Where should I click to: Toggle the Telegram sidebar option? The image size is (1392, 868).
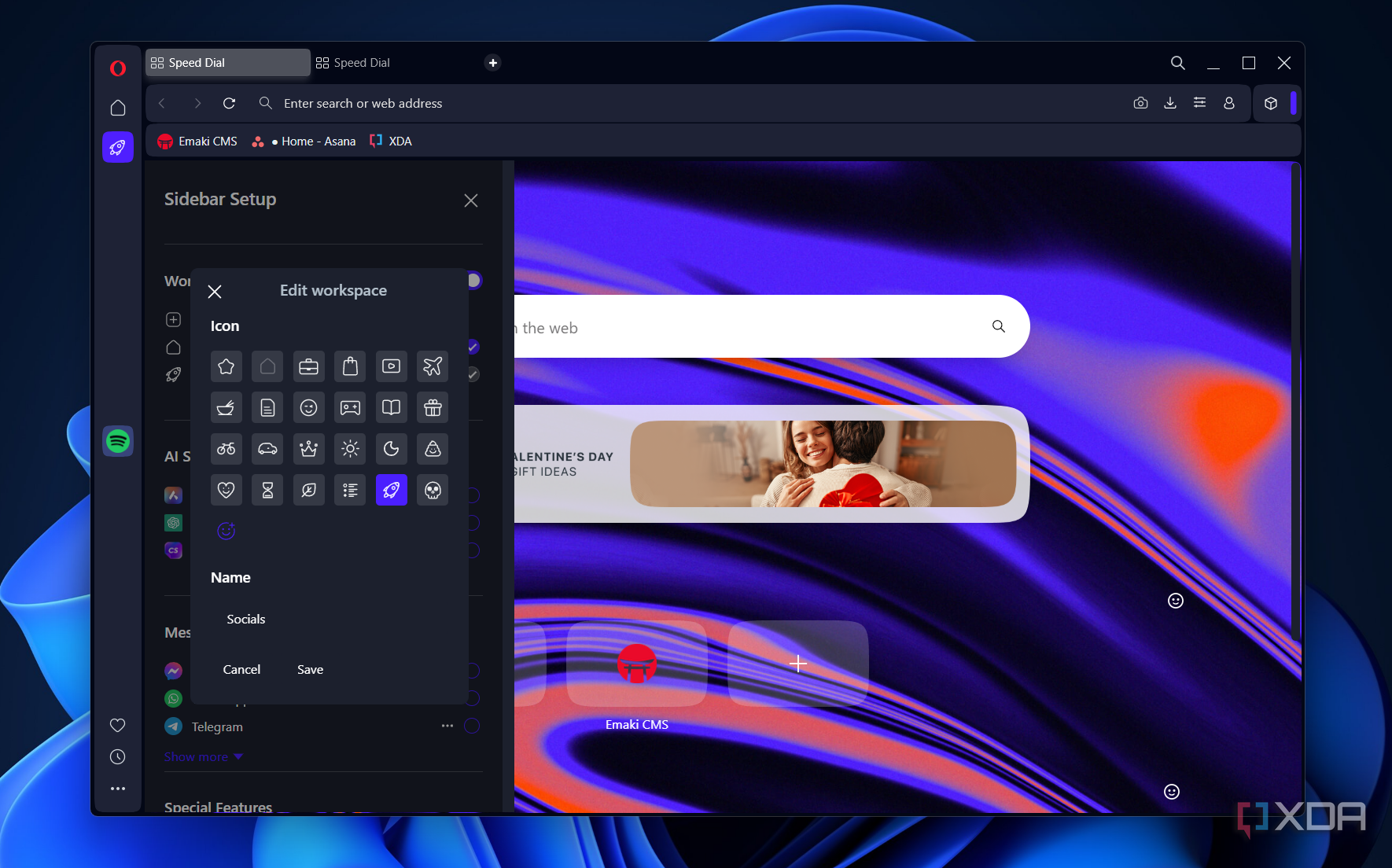pos(472,726)
